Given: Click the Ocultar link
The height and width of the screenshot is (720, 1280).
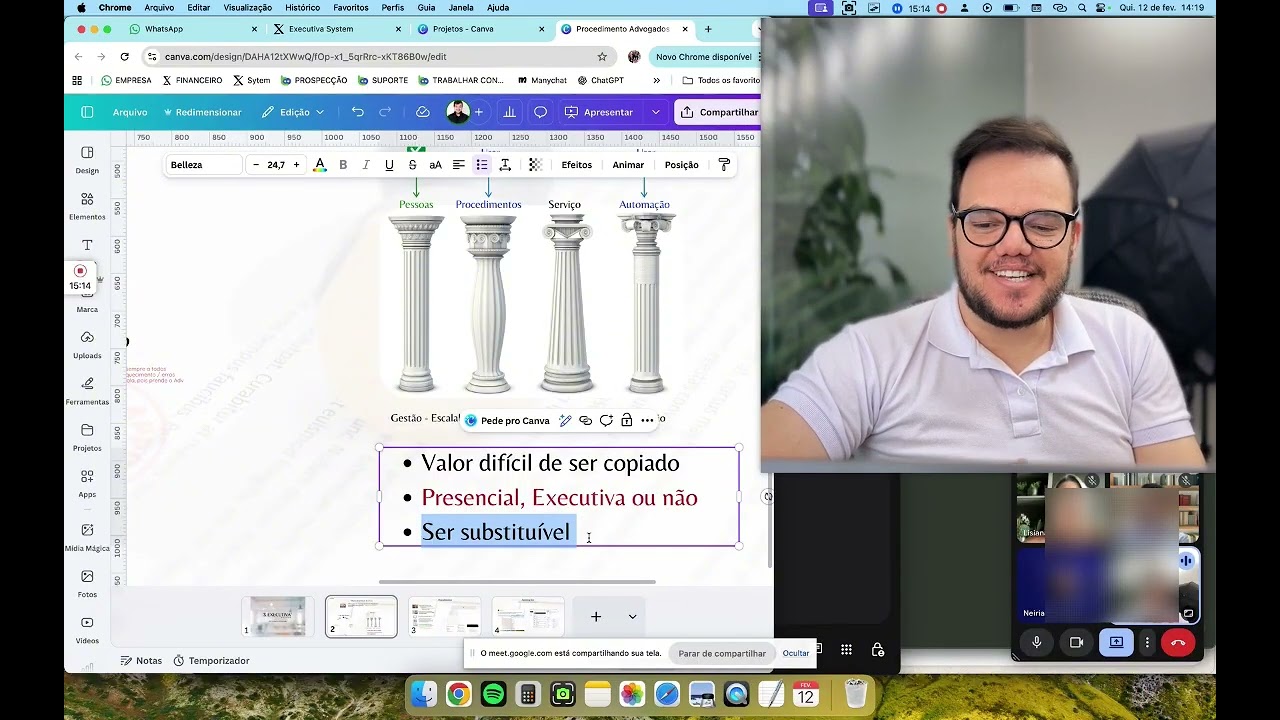Looking at the screenshot, I should coord(796,654).
